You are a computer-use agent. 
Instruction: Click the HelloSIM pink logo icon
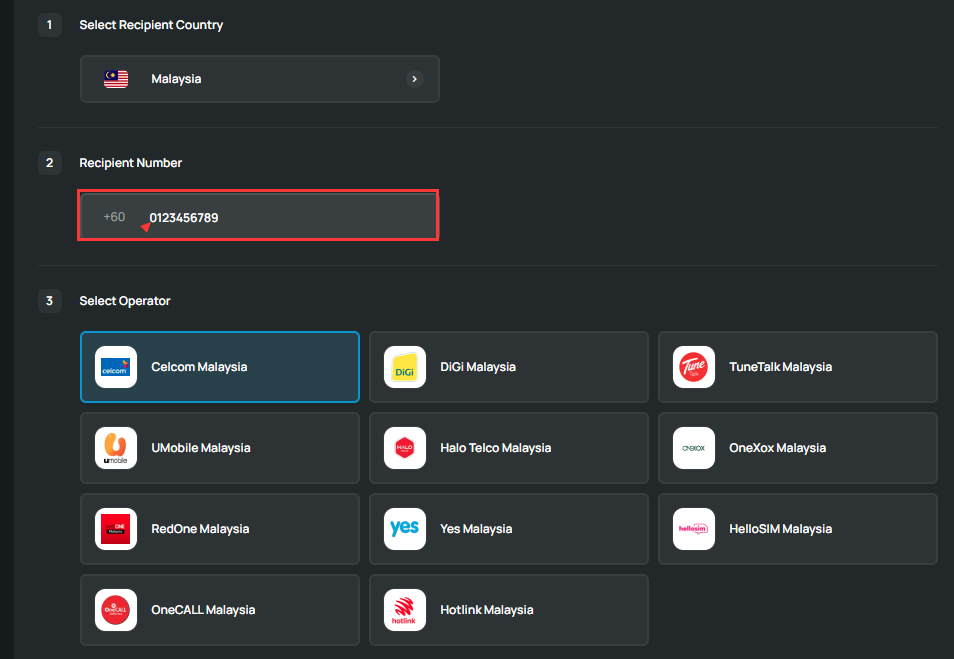coord(694,529)
